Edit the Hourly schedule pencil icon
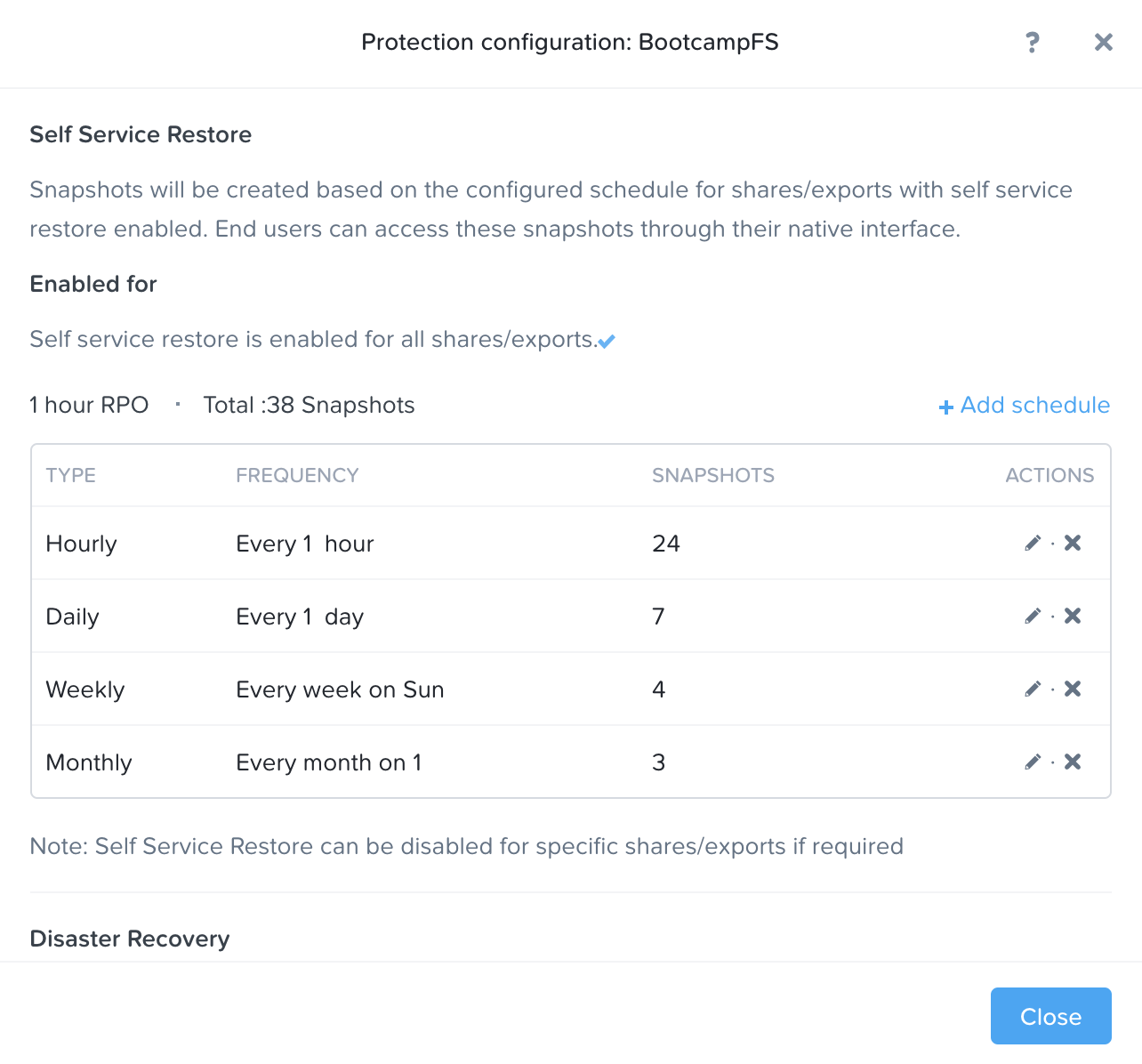 pyautogui.click(x=1033, y=543)
